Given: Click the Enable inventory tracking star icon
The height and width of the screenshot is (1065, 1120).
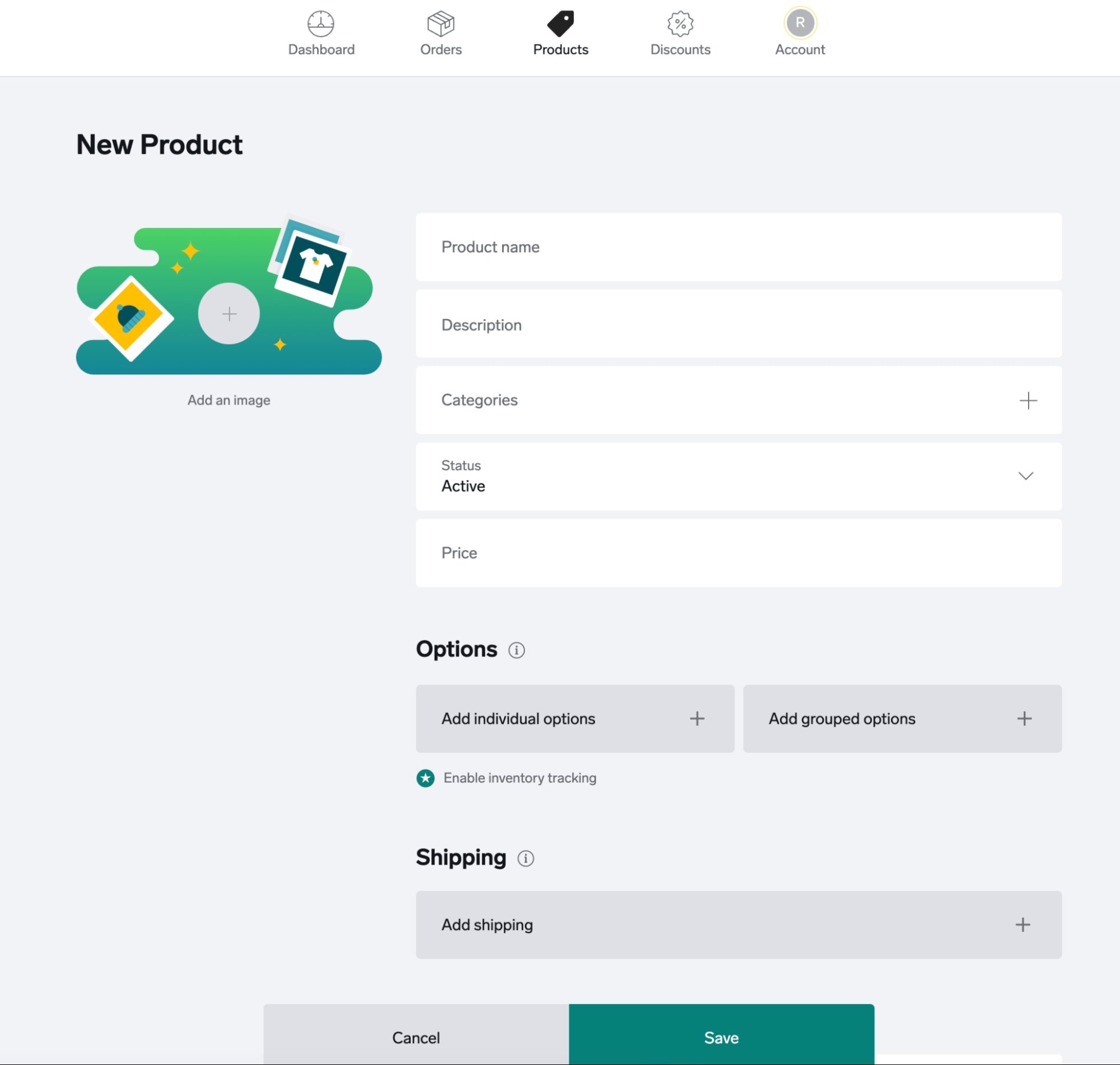Looking at the screenshot, I should pyautogui.click(x=425, y=778).
